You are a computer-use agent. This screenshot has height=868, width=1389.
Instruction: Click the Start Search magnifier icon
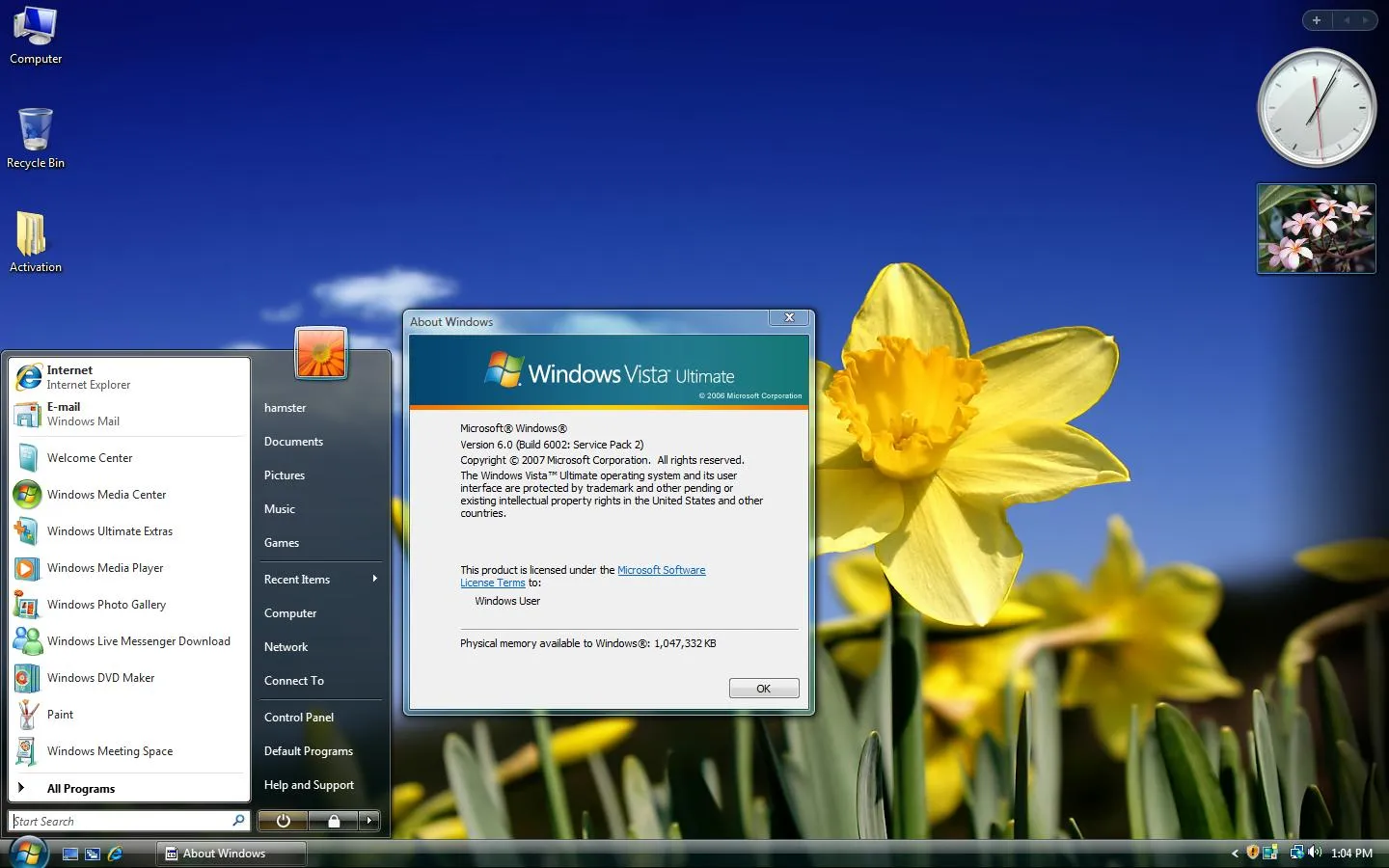(238, 821)
